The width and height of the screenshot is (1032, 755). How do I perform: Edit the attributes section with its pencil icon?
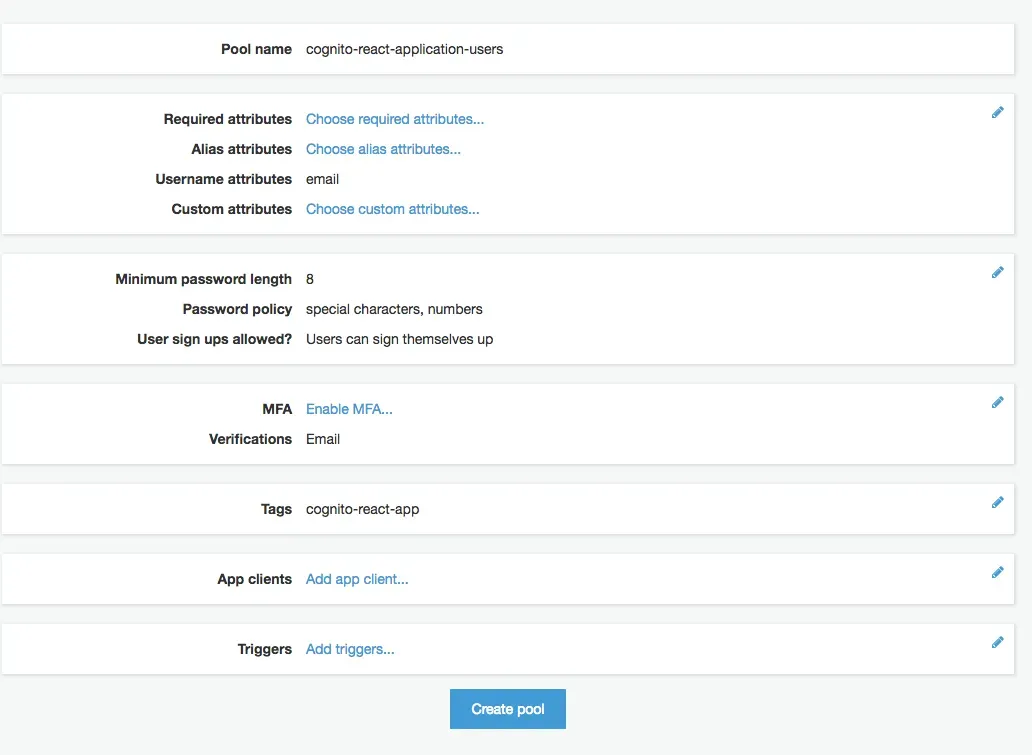[x=998, y=113]
